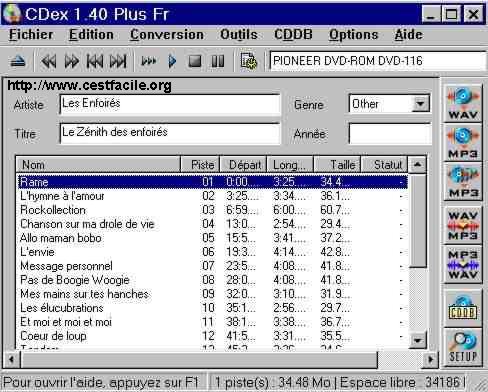Click the CDex application icon in title bar
488x392 pixels.
[12, 14]
